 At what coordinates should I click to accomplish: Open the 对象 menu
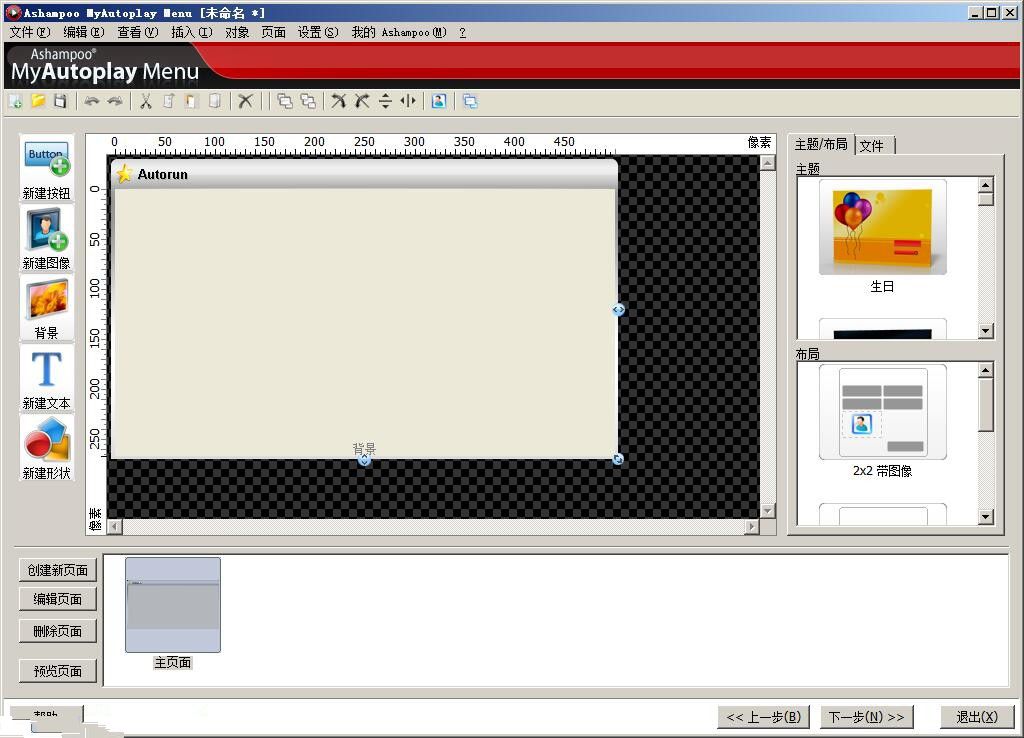(x=237, y=32)
